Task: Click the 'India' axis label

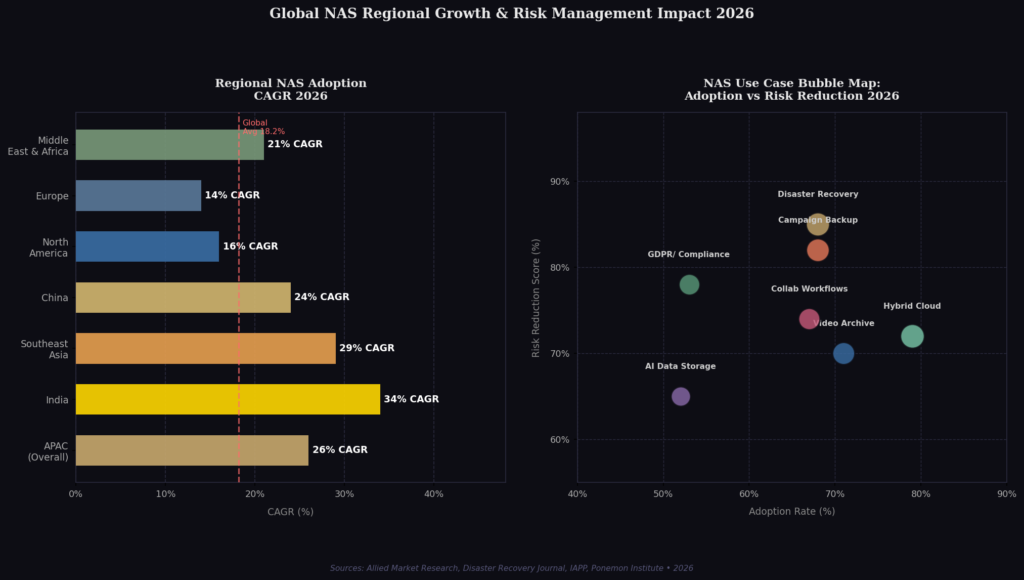Action: (57, 400)
